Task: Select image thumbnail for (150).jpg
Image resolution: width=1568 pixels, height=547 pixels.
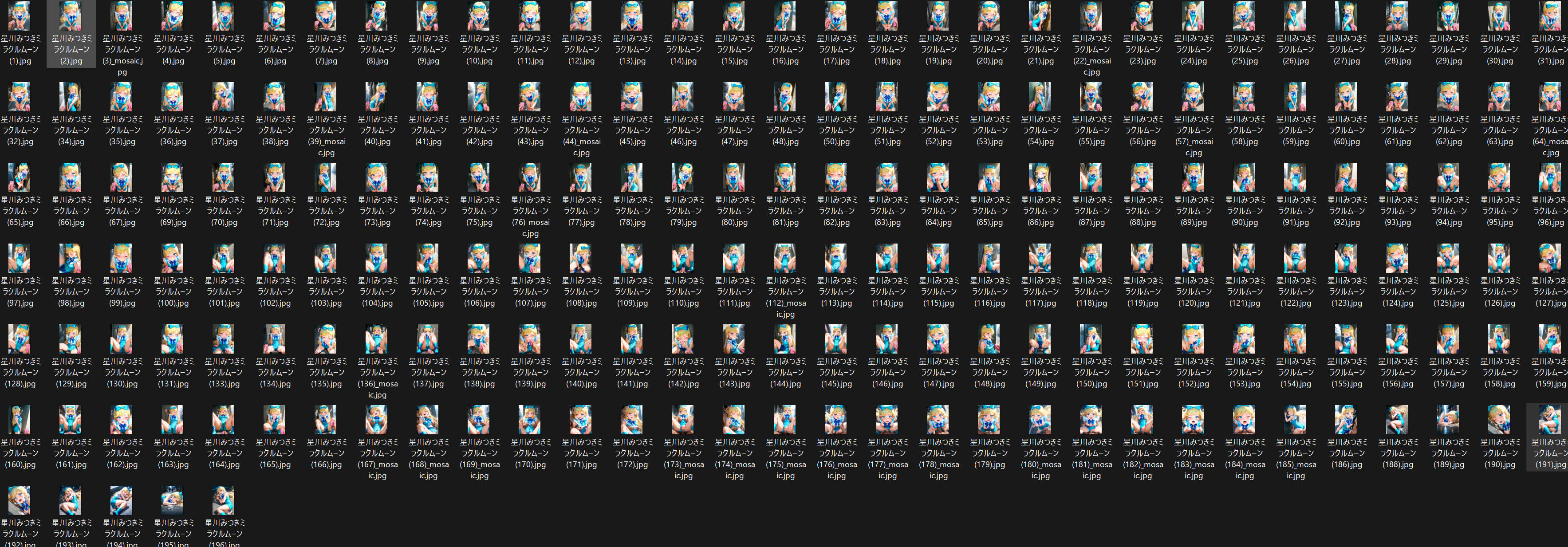Action: pyautogui.click(x=1091, y=339)
